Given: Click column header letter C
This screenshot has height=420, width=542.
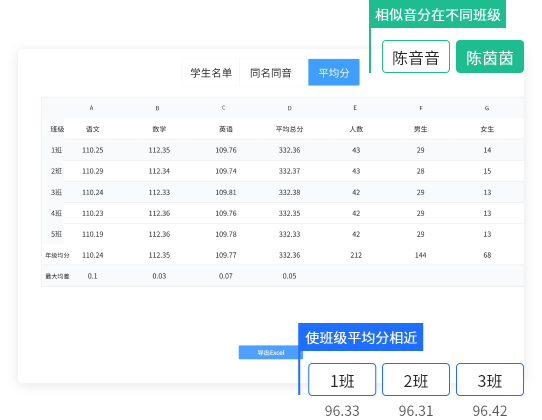Looking at the screenshot, I should coord(223,108).
